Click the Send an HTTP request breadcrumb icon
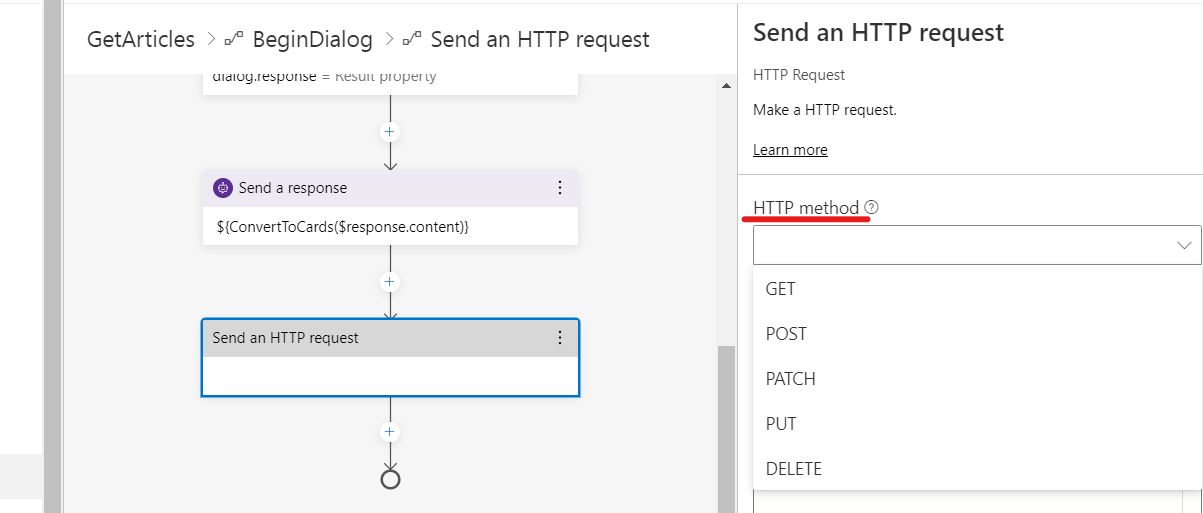This screenshot has width=1203, height=513. (412, 40)
